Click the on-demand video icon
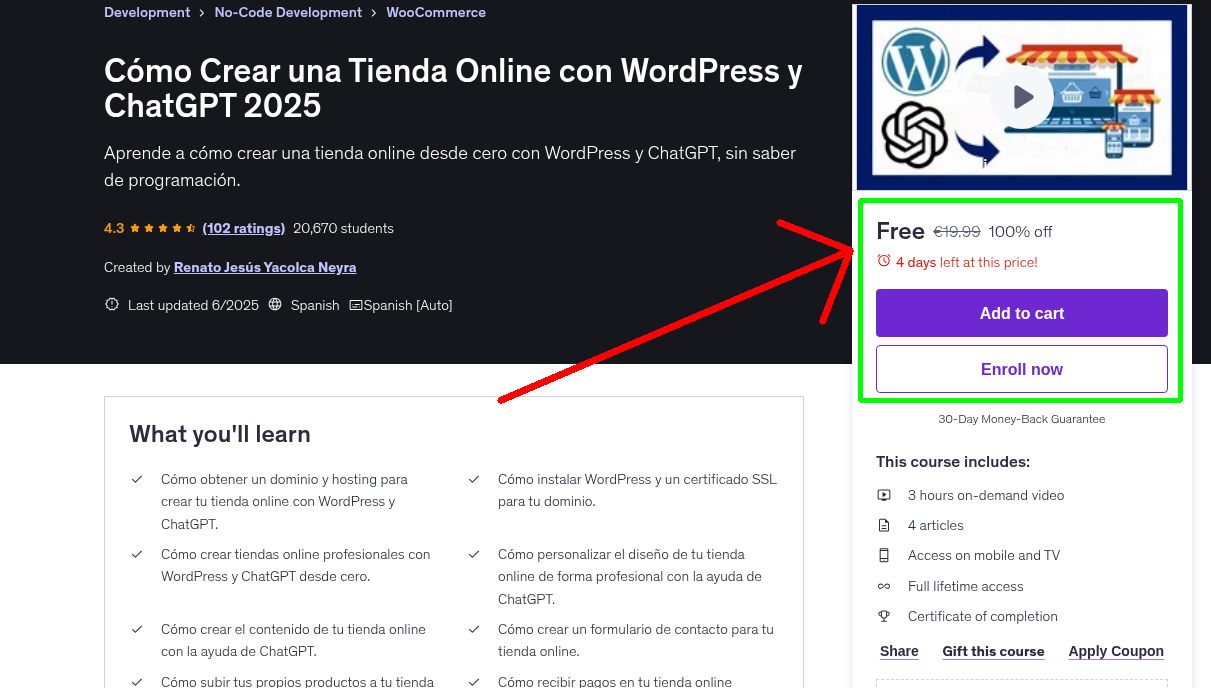 884,495
